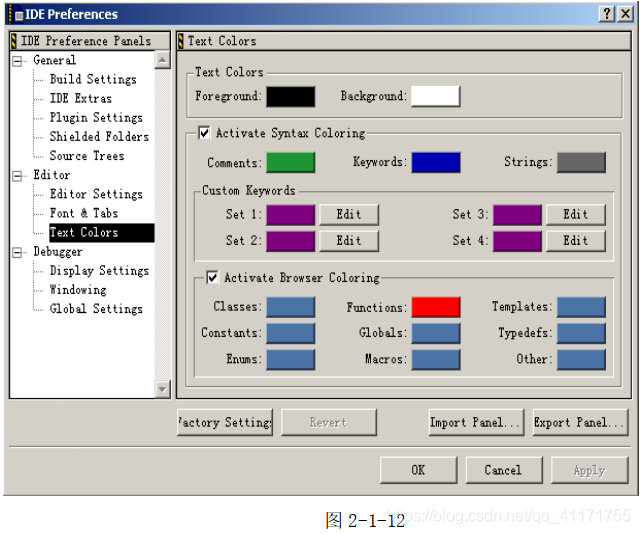The width and height of the screenshot is (640, 534).
Task: Collapse the General tree node
Action: 17,61
